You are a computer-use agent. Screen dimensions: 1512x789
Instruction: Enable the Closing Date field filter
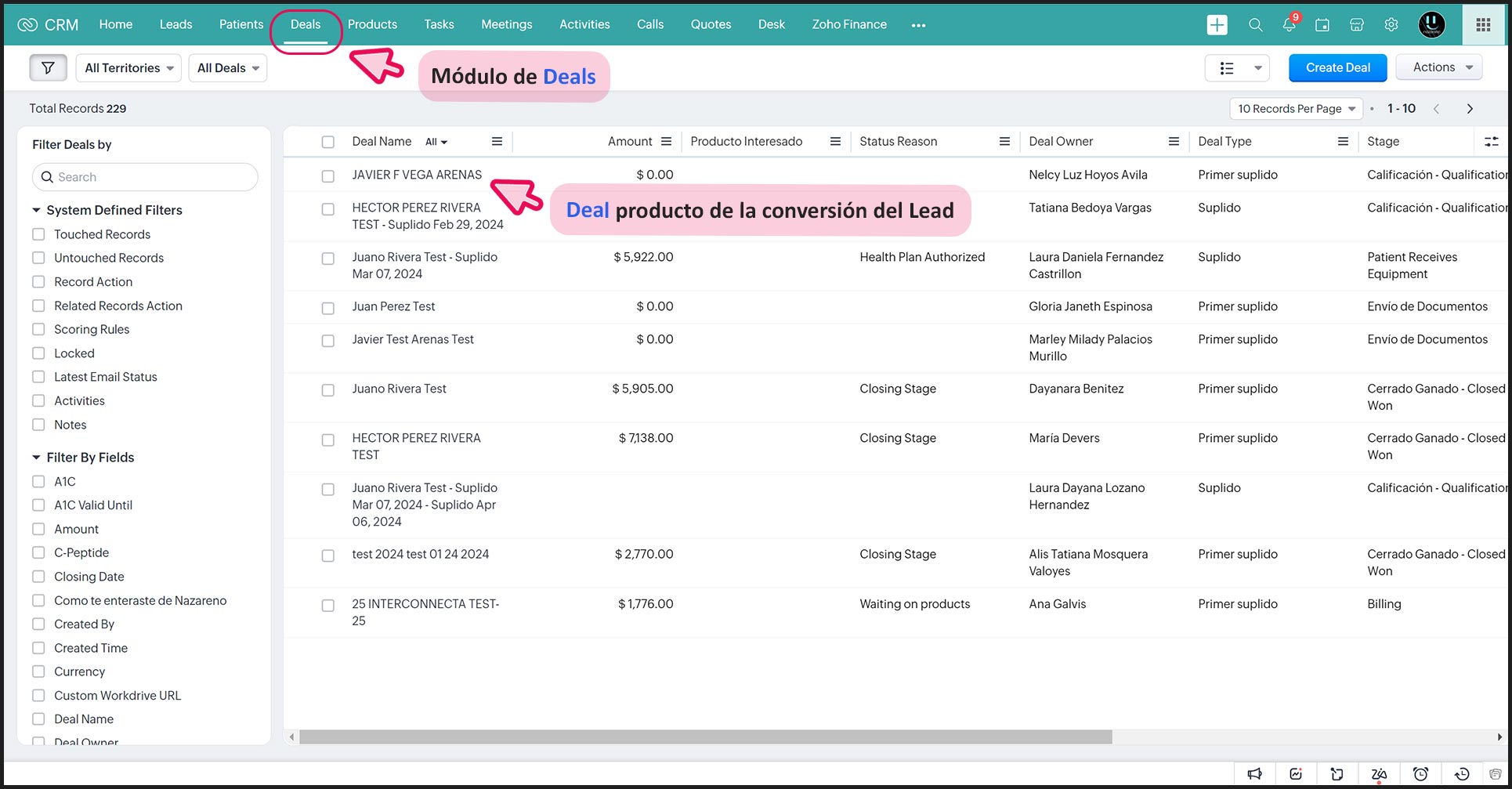point(38,577)
